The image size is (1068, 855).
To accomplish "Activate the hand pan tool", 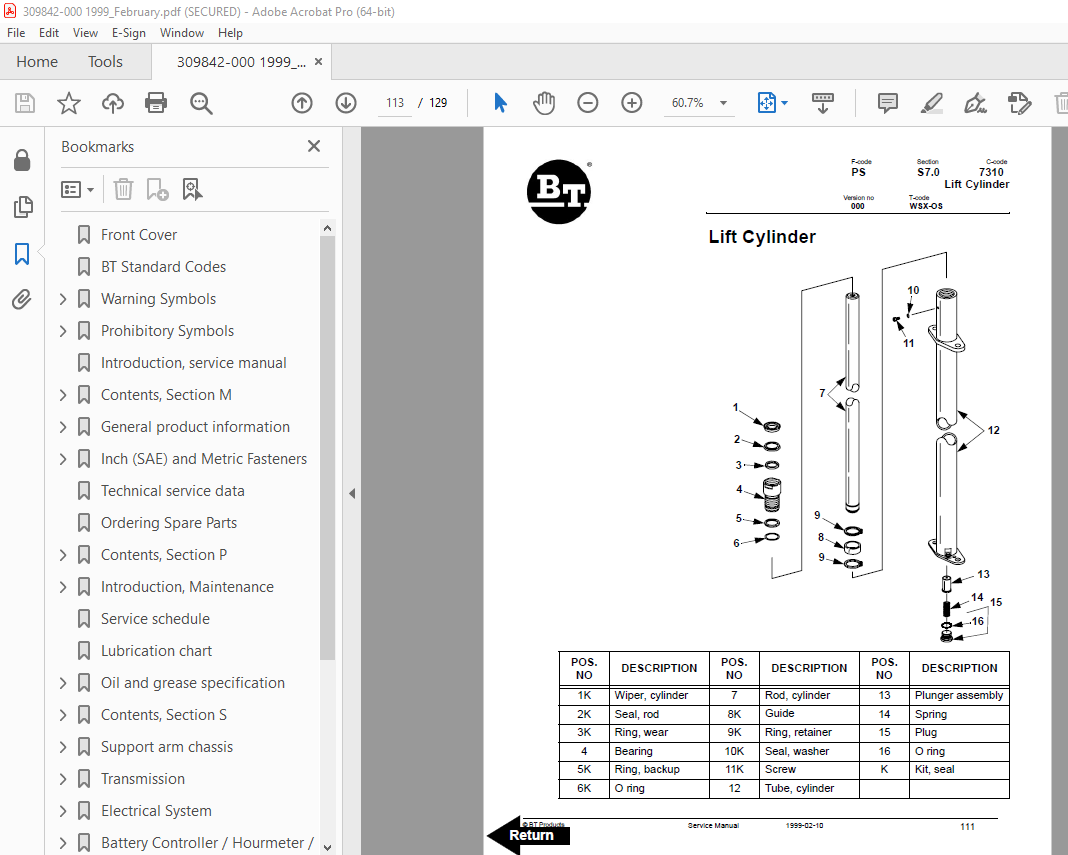I will 544,103.
